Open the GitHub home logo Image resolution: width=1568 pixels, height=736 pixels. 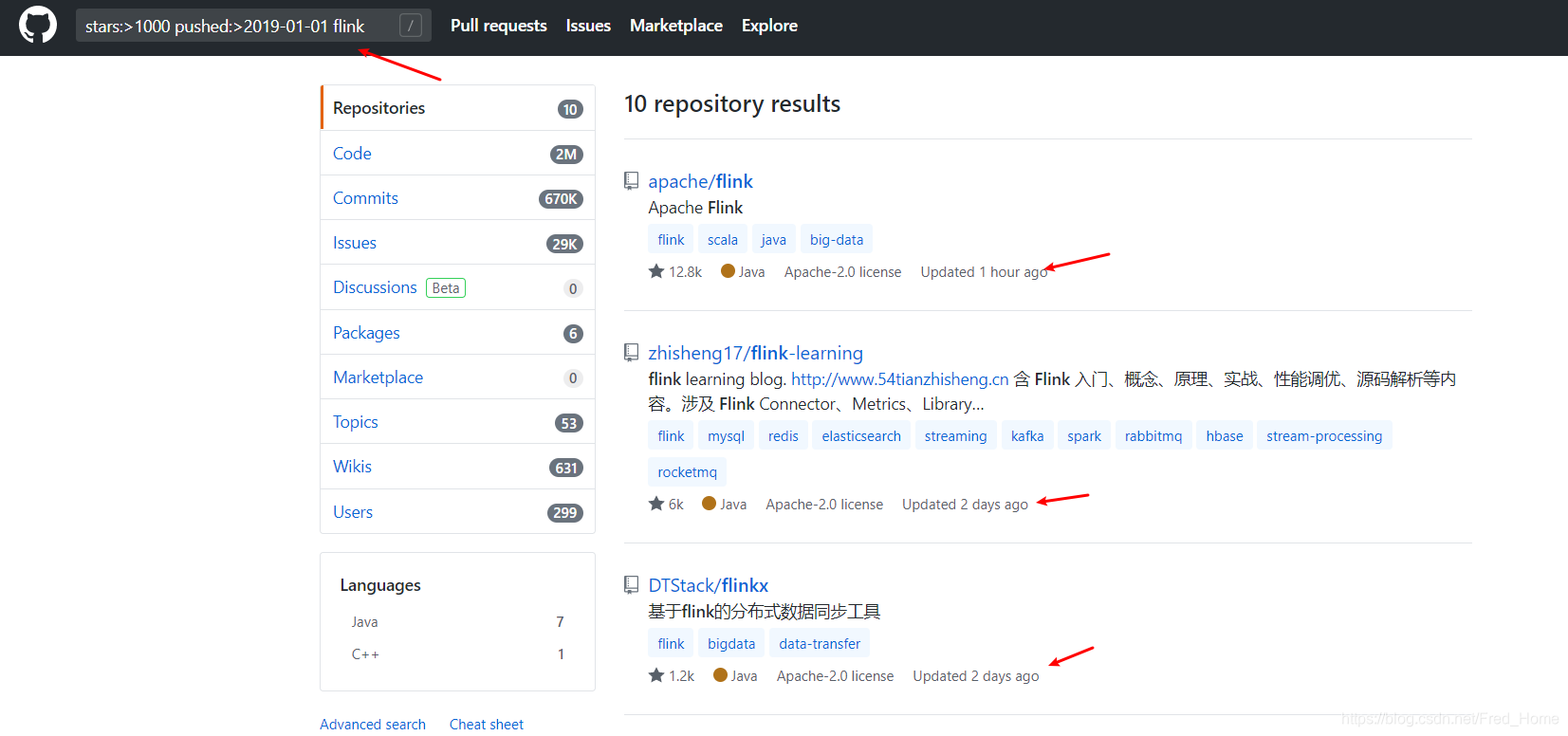coord(38,26)
